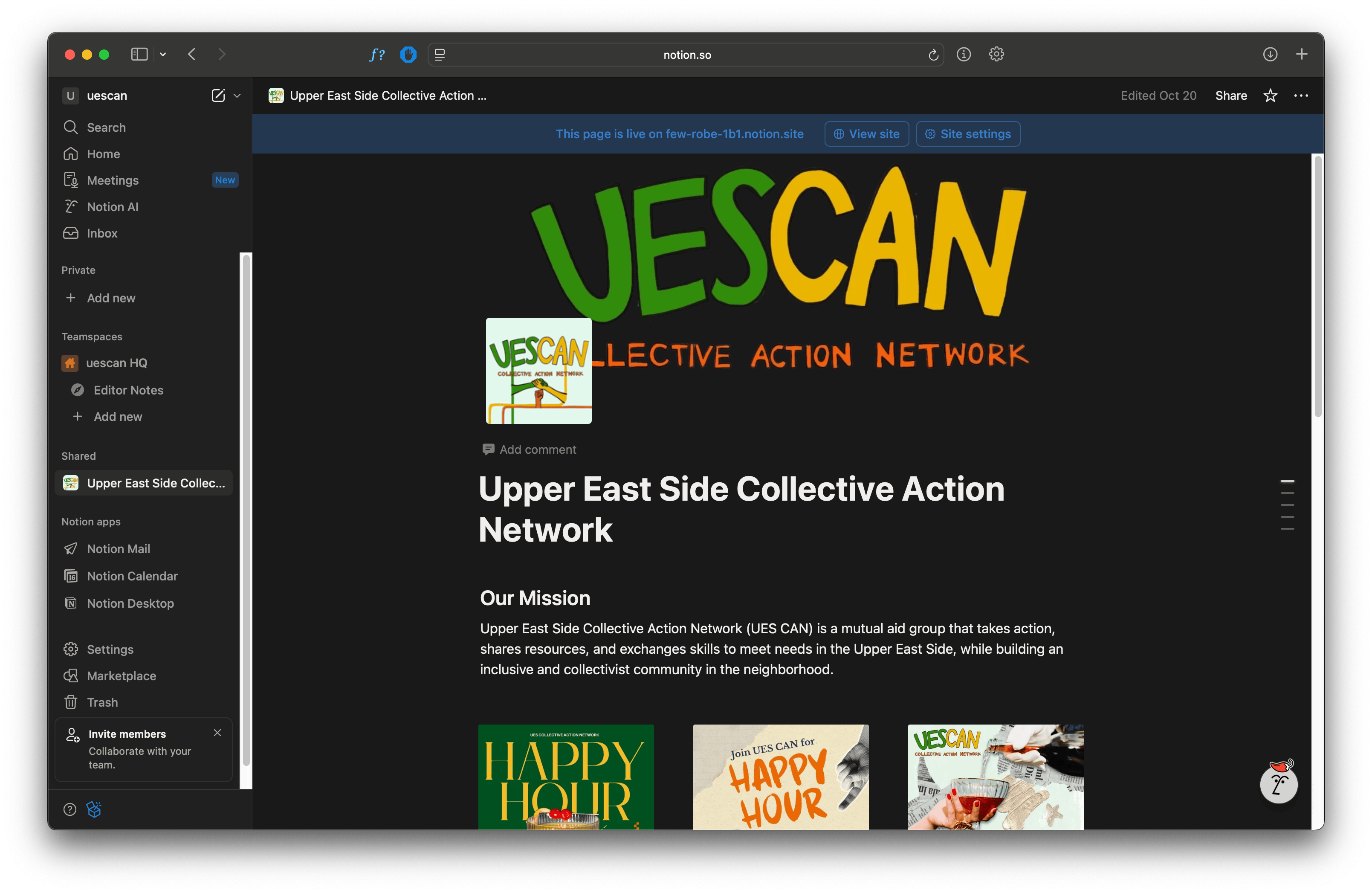1372x893 pixels.
Task: Open Site settings in the banner
Action: (967, 134)
